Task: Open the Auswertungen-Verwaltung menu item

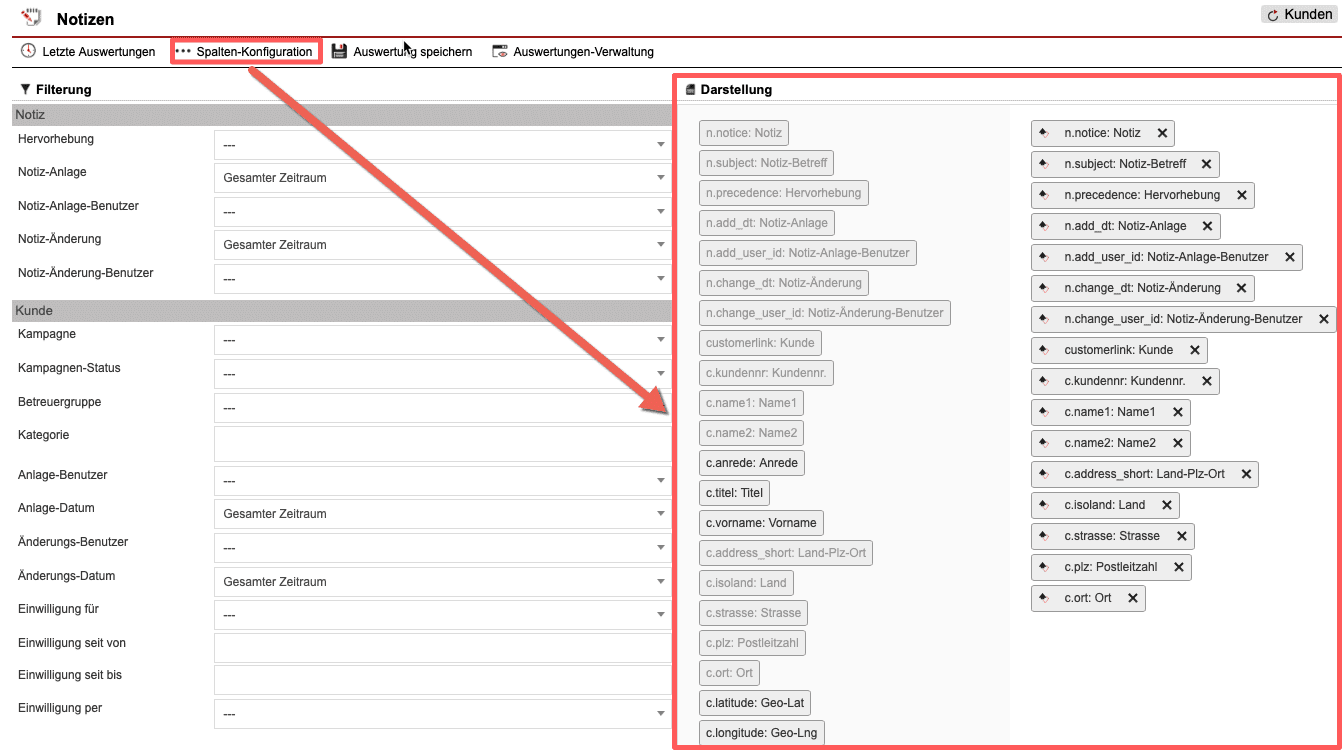Action: point(583,51)
